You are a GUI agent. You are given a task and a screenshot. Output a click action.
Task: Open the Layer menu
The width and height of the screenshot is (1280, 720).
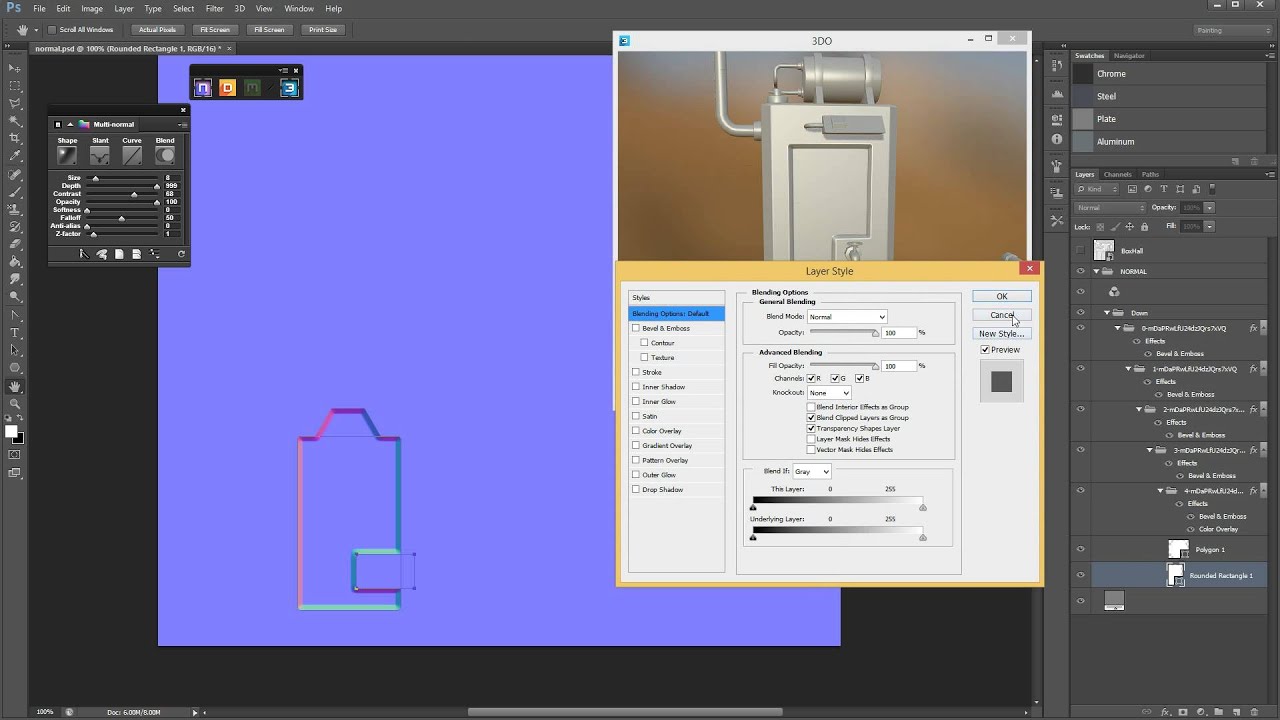[123, 8]
